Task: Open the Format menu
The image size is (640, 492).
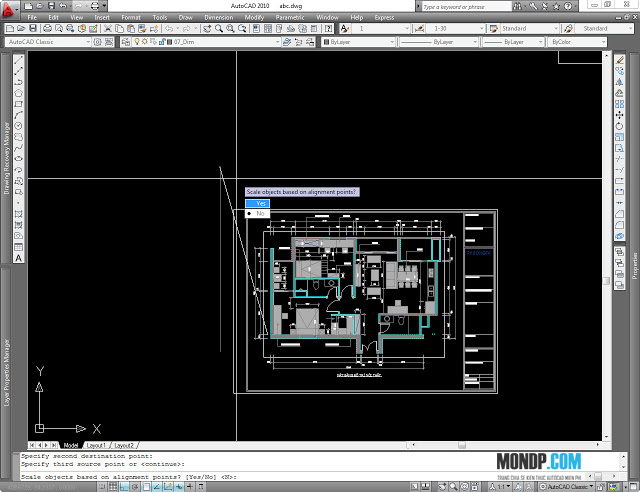Action: tap(131, 18)
